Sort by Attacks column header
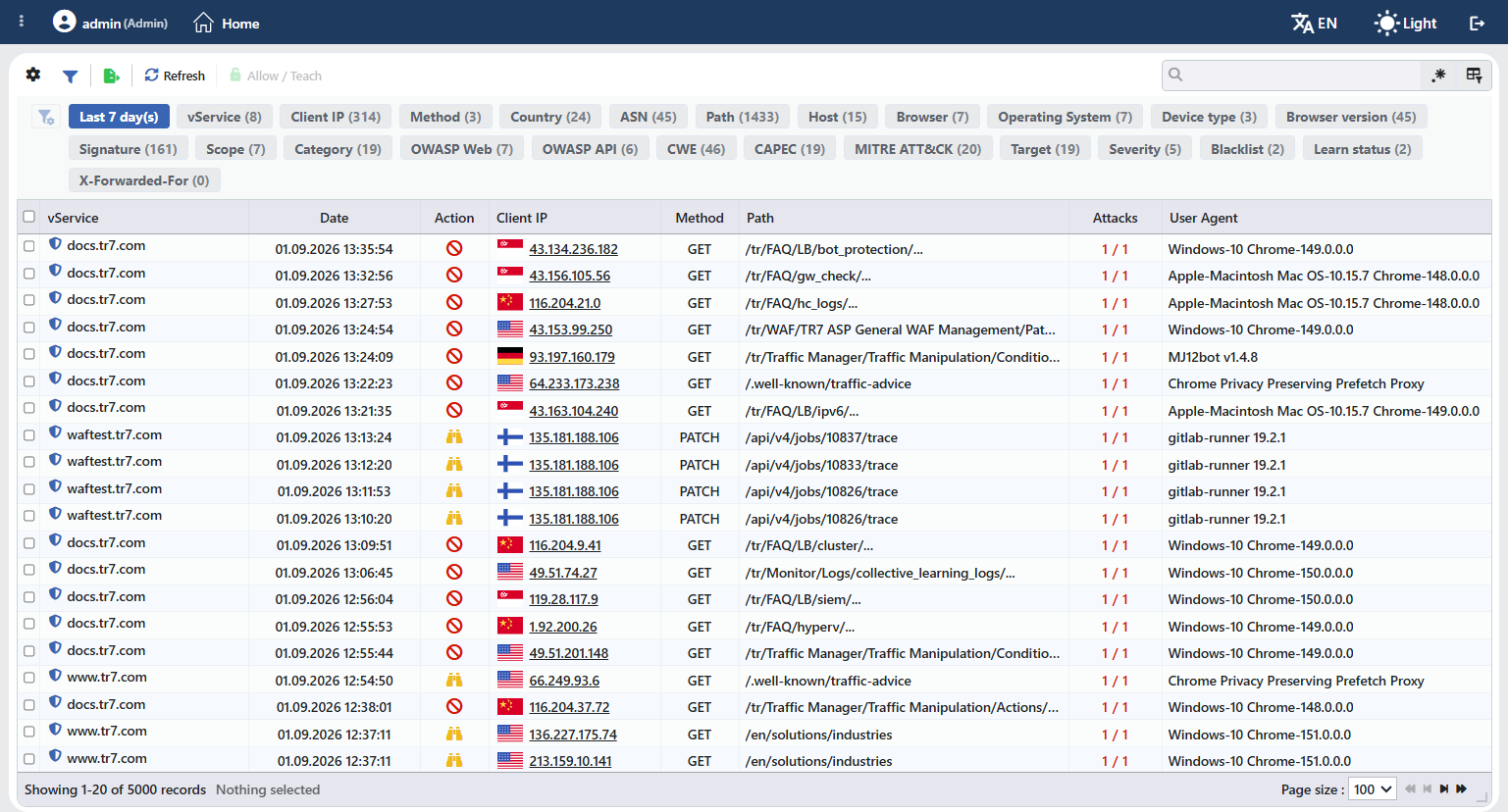Image resolution: width=1508 pixels, height=812 pixels. pos(1115,218)
